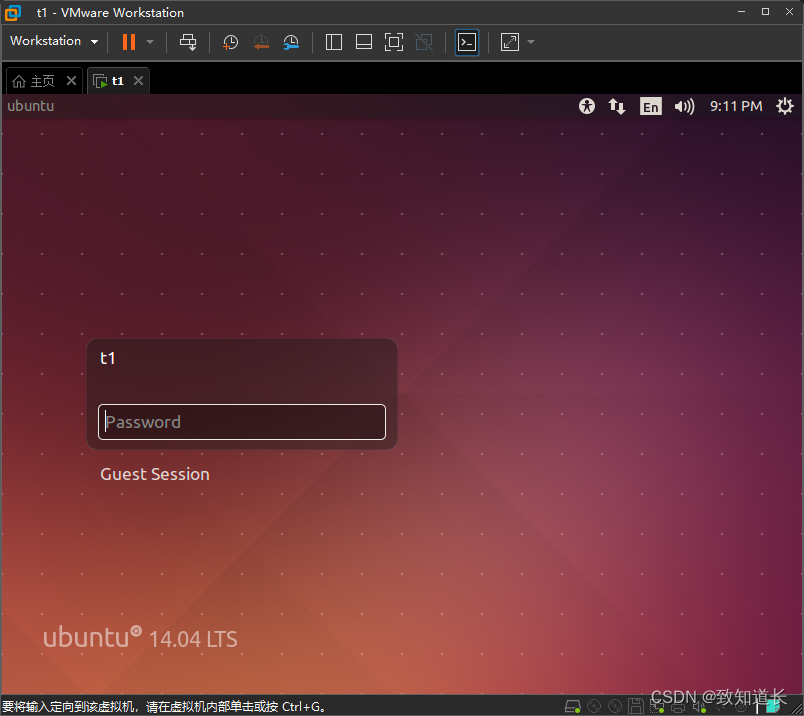Click the floppy disk status bar icon
The image size is (804, 716).
point(636,705)
